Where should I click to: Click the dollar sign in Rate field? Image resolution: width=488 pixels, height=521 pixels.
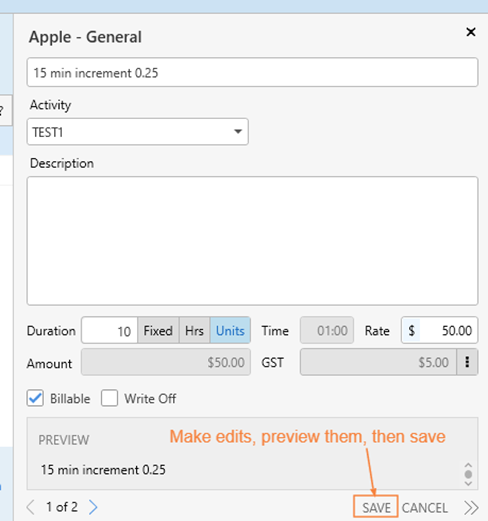tap(411, 331)
